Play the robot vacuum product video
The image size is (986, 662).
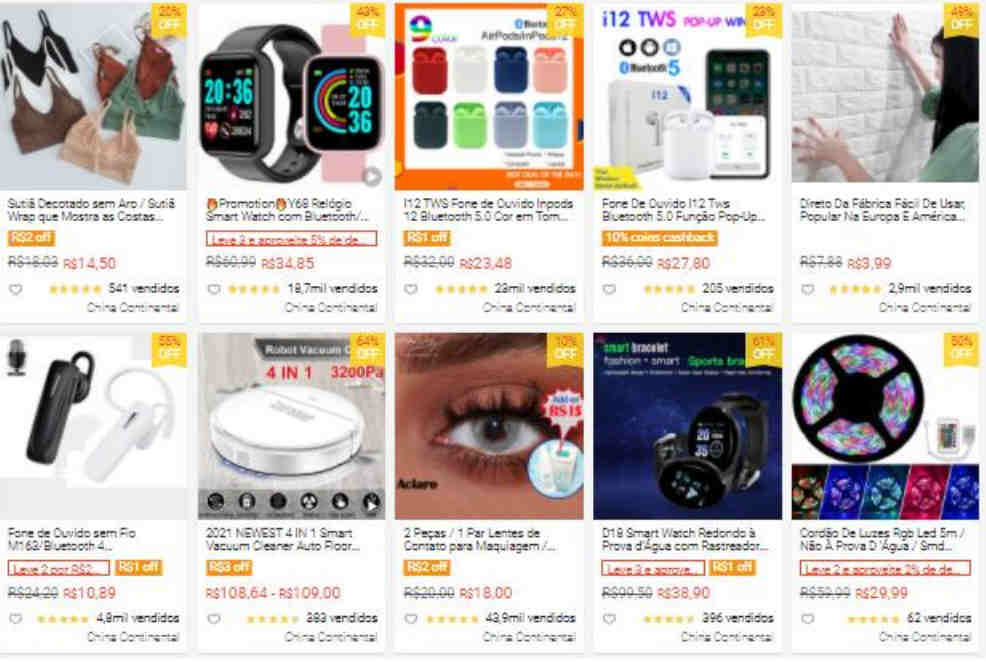(x=372, y=505)
